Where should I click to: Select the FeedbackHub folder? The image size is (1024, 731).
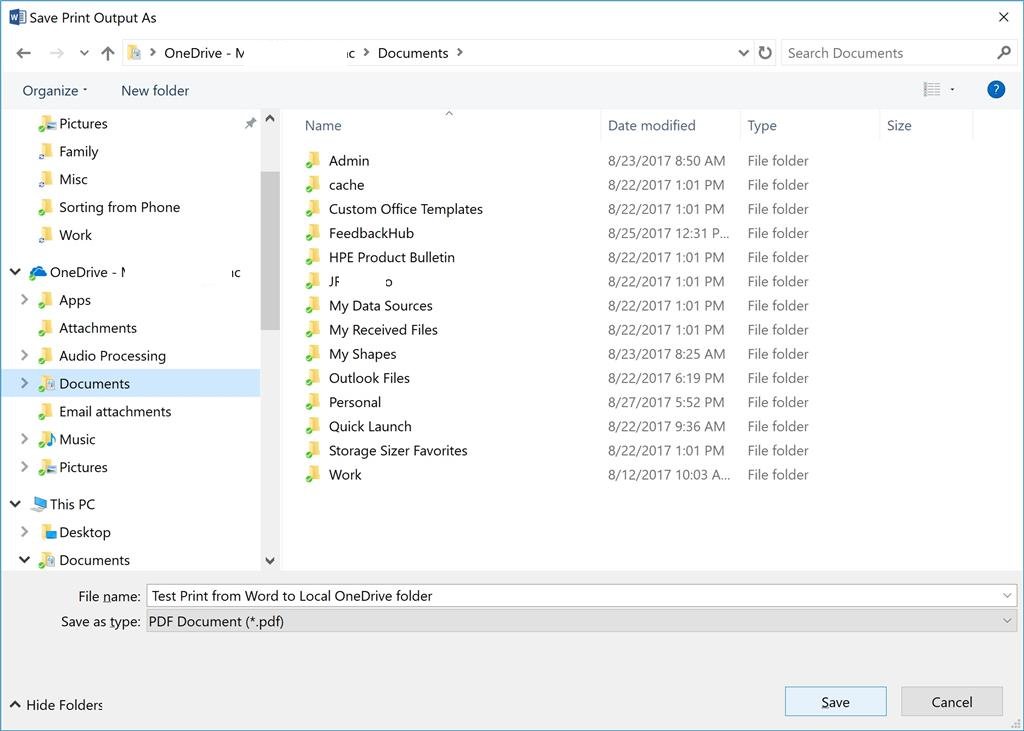(x=371, y=233)
